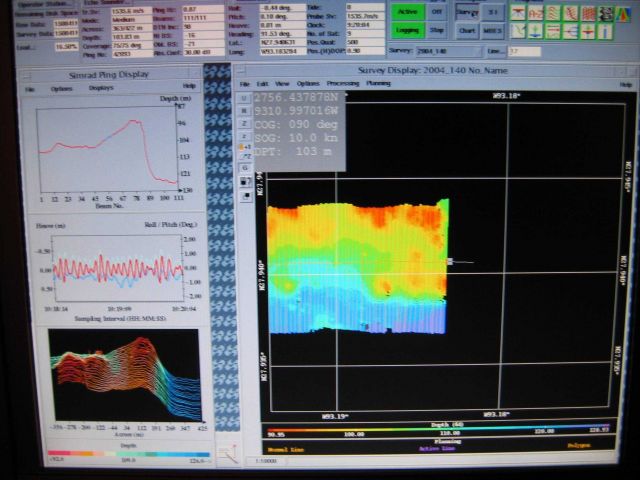This screenshot has height=480, width=640.
Task: Click the beam depth profile graph
Action: coord(109,150)
